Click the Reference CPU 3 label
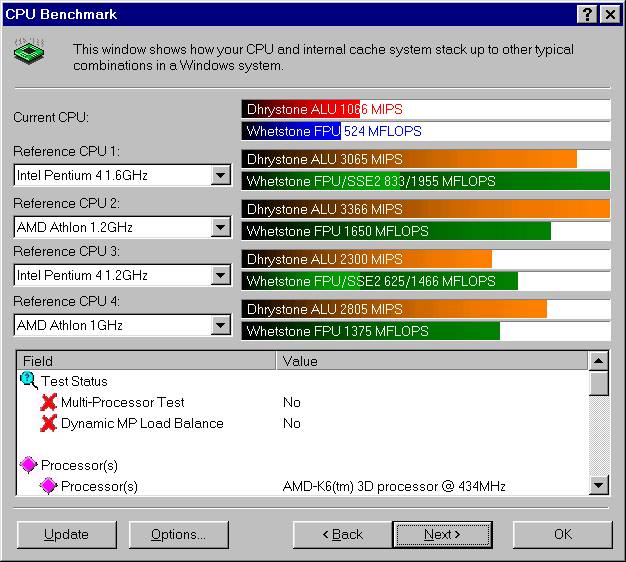This screenshot has height=562, width=626. point(66,251)
